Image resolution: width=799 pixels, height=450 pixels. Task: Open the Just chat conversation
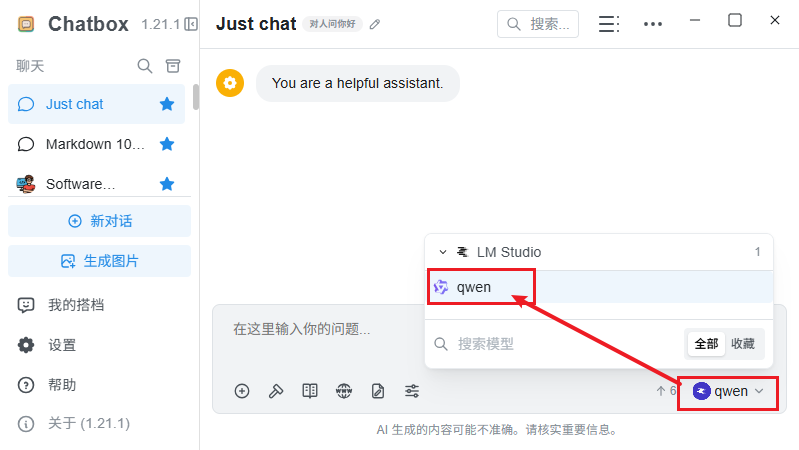click(x=96, y=104)
